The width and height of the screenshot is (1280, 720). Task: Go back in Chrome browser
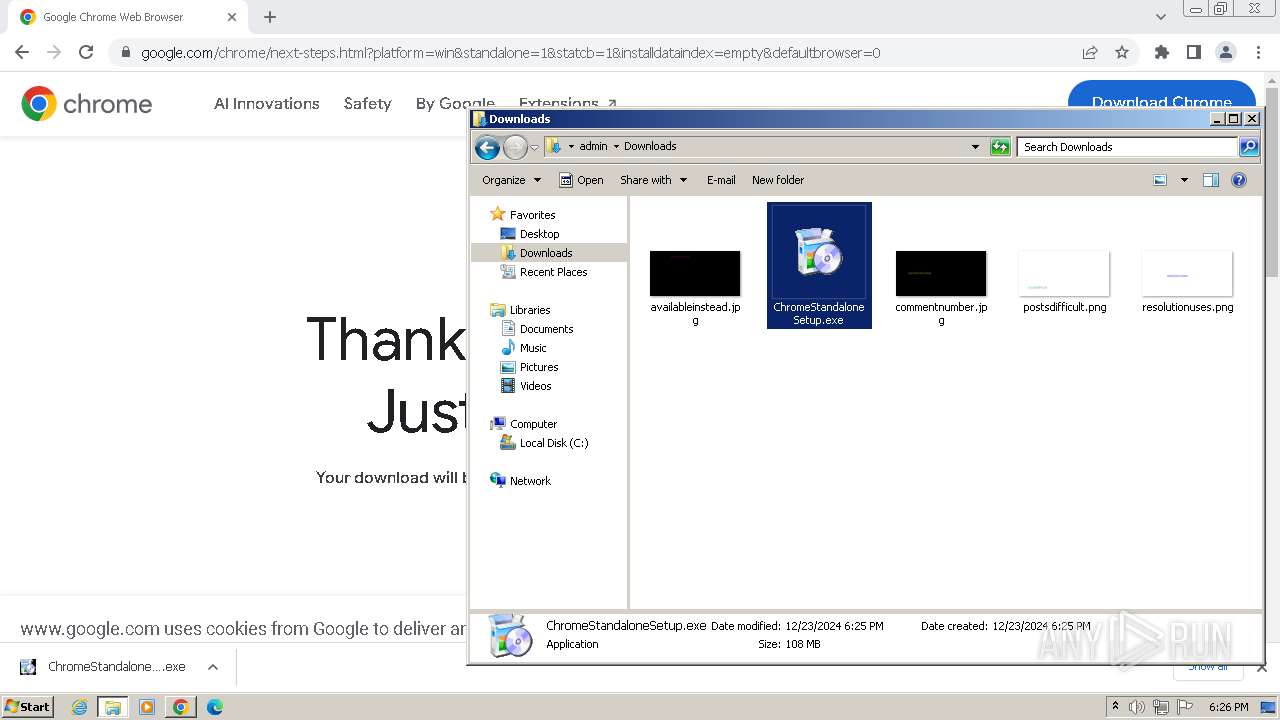[22, 53]
